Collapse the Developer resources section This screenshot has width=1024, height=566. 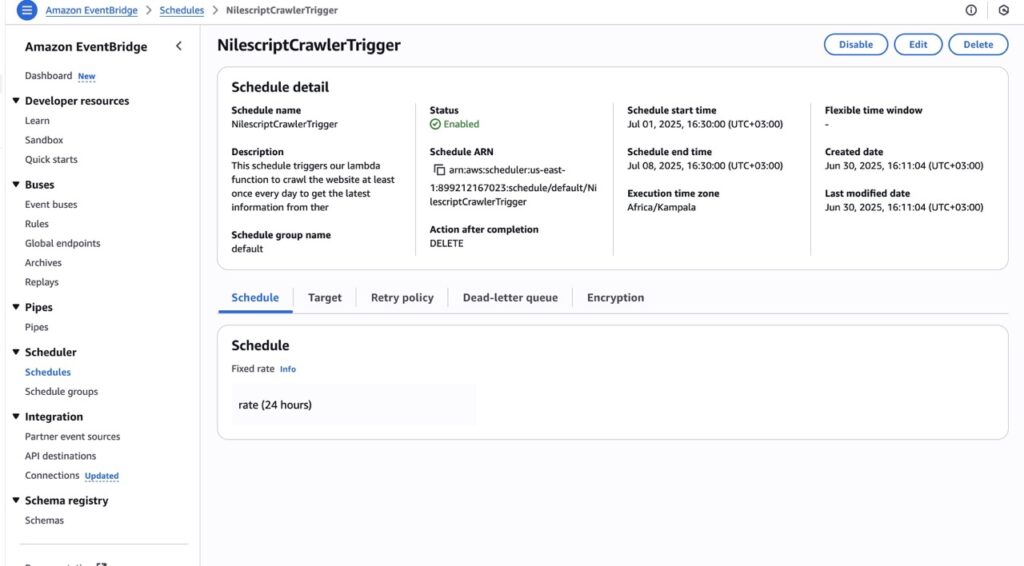click(16, 101)
